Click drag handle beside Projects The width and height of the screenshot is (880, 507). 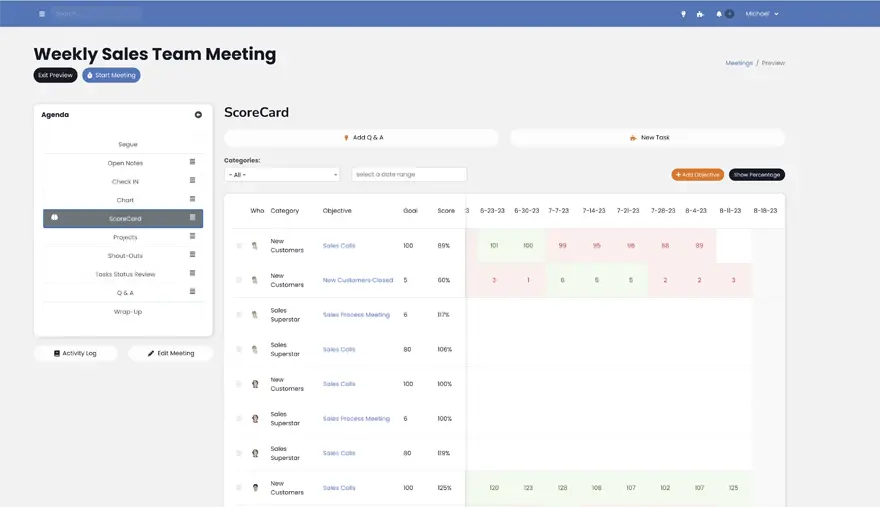click(x=192, y=236)
